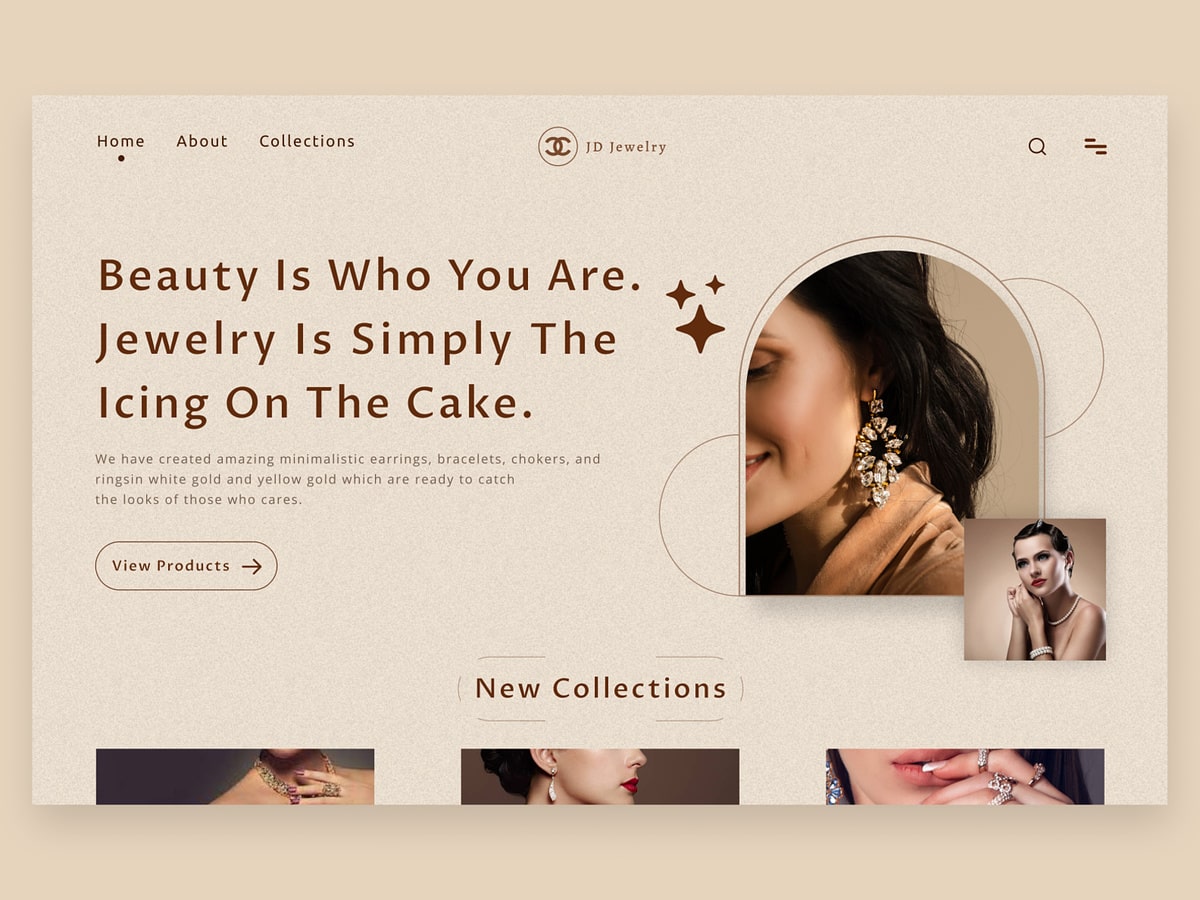Select the drop earring collection image

coord(600,777)
